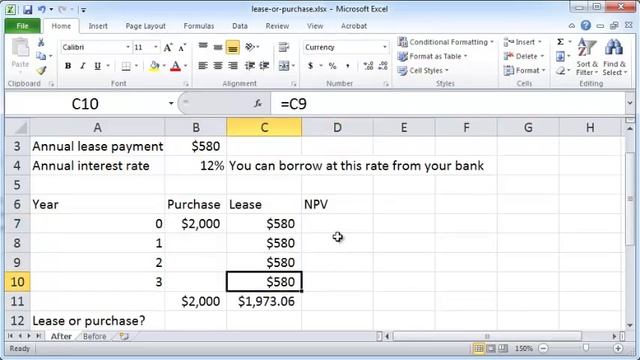Viewport: 640px width, 360px height.
Task: Select highlighted Bottom Align icon
Action: [x=233, y=47]
